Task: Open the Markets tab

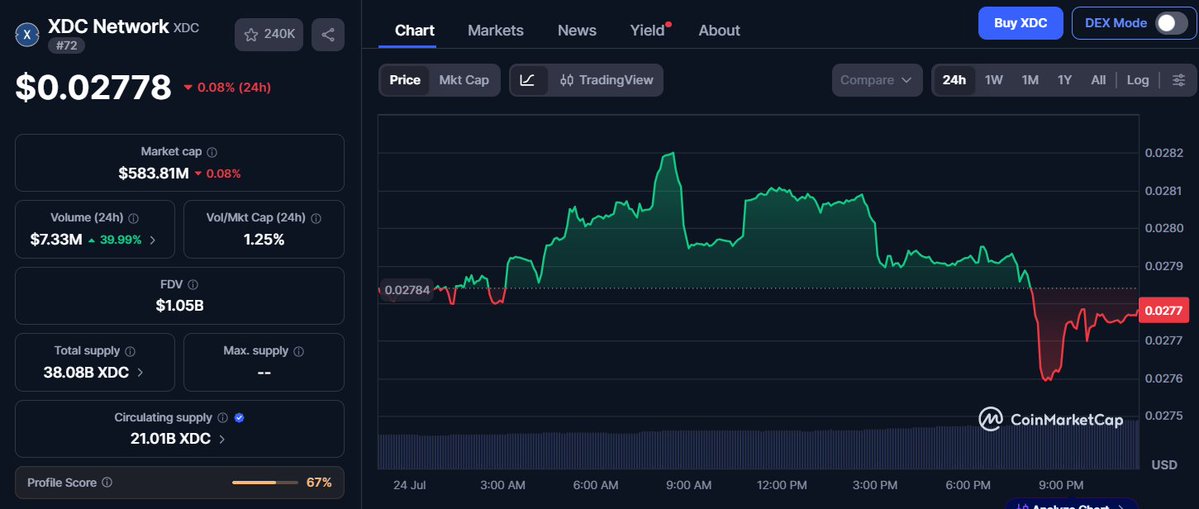Action: (496, 31)
